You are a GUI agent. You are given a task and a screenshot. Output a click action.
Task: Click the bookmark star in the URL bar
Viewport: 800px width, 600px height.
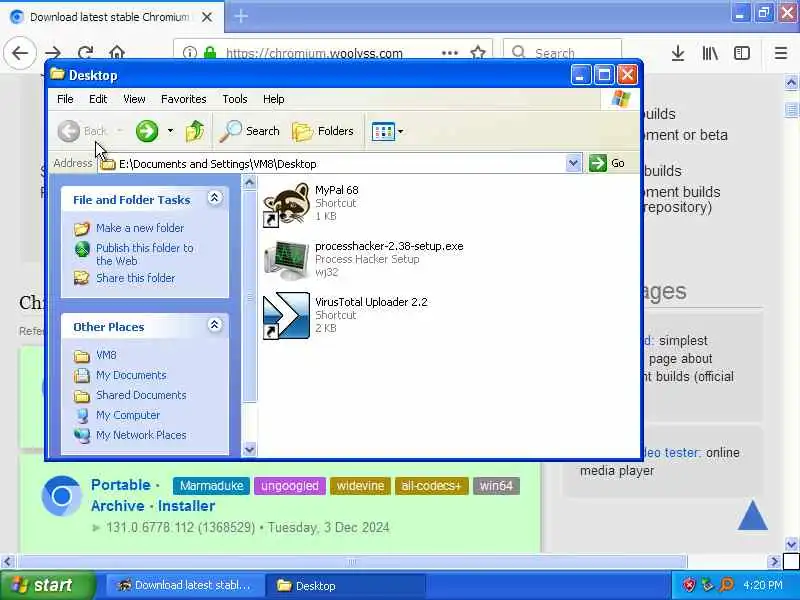[x=478, y=53]
